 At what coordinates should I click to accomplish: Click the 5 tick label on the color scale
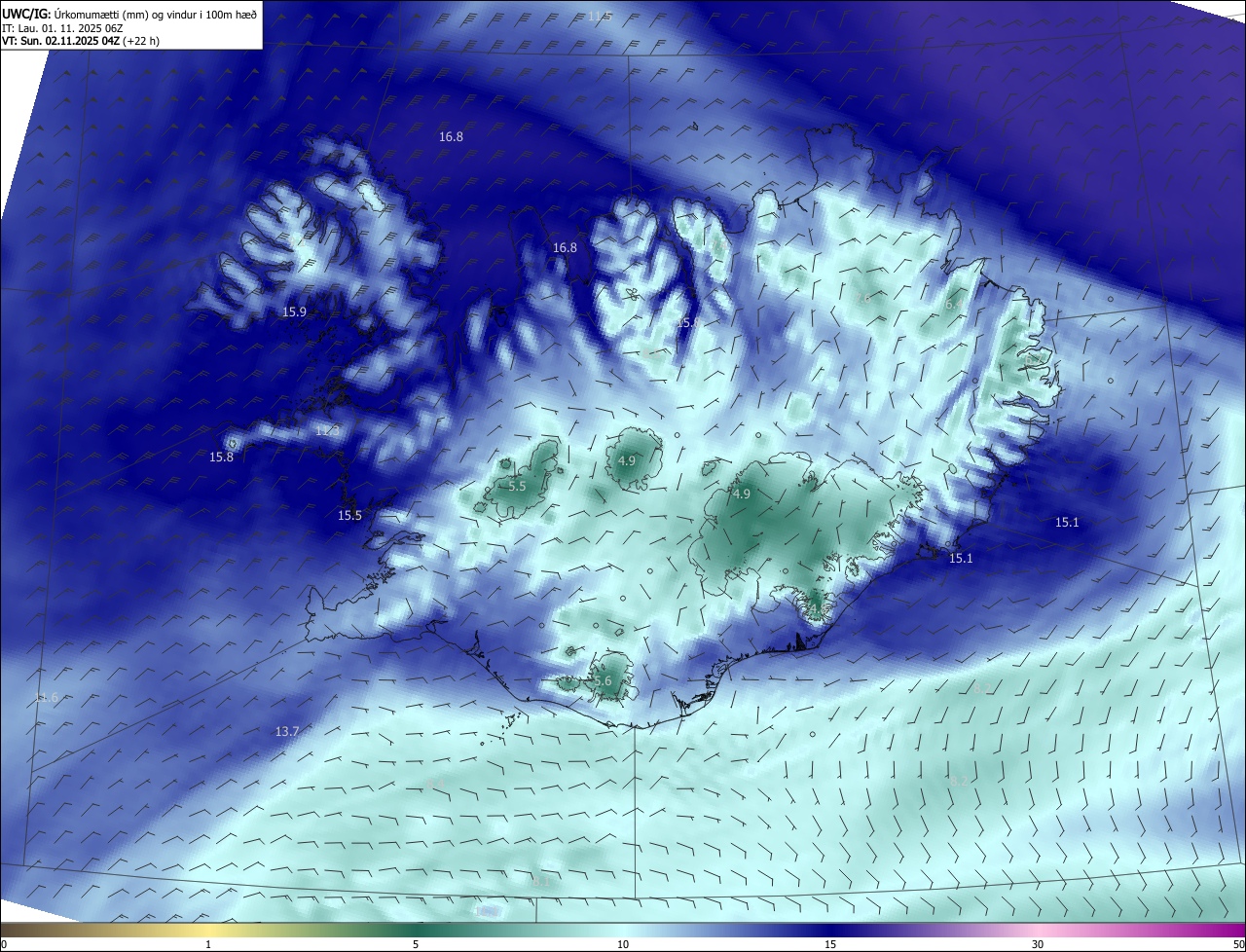tap(416, 944)
